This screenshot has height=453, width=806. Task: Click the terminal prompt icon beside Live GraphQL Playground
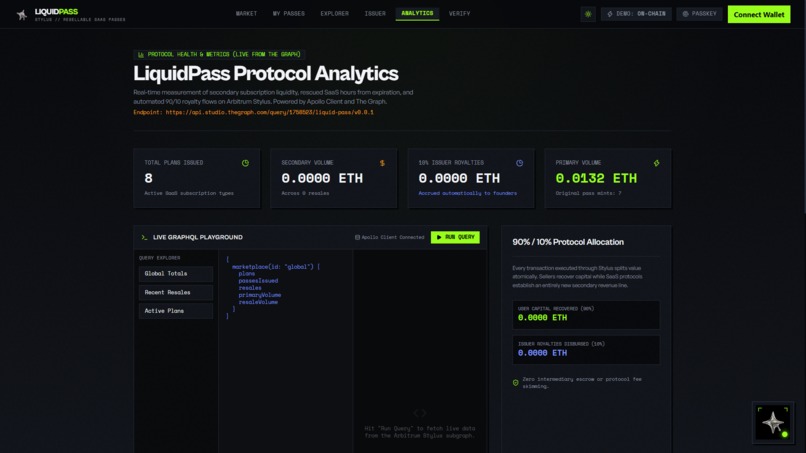point(144,237)
